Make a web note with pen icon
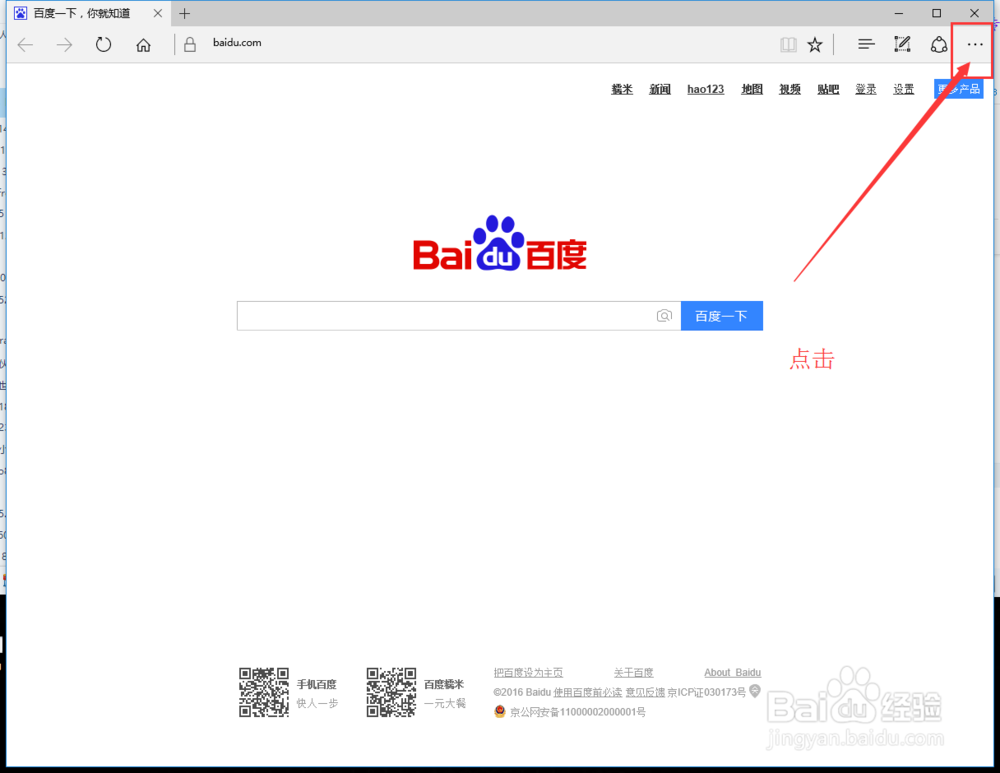Viewport: 1000px width, 773px height. point(902,44)
